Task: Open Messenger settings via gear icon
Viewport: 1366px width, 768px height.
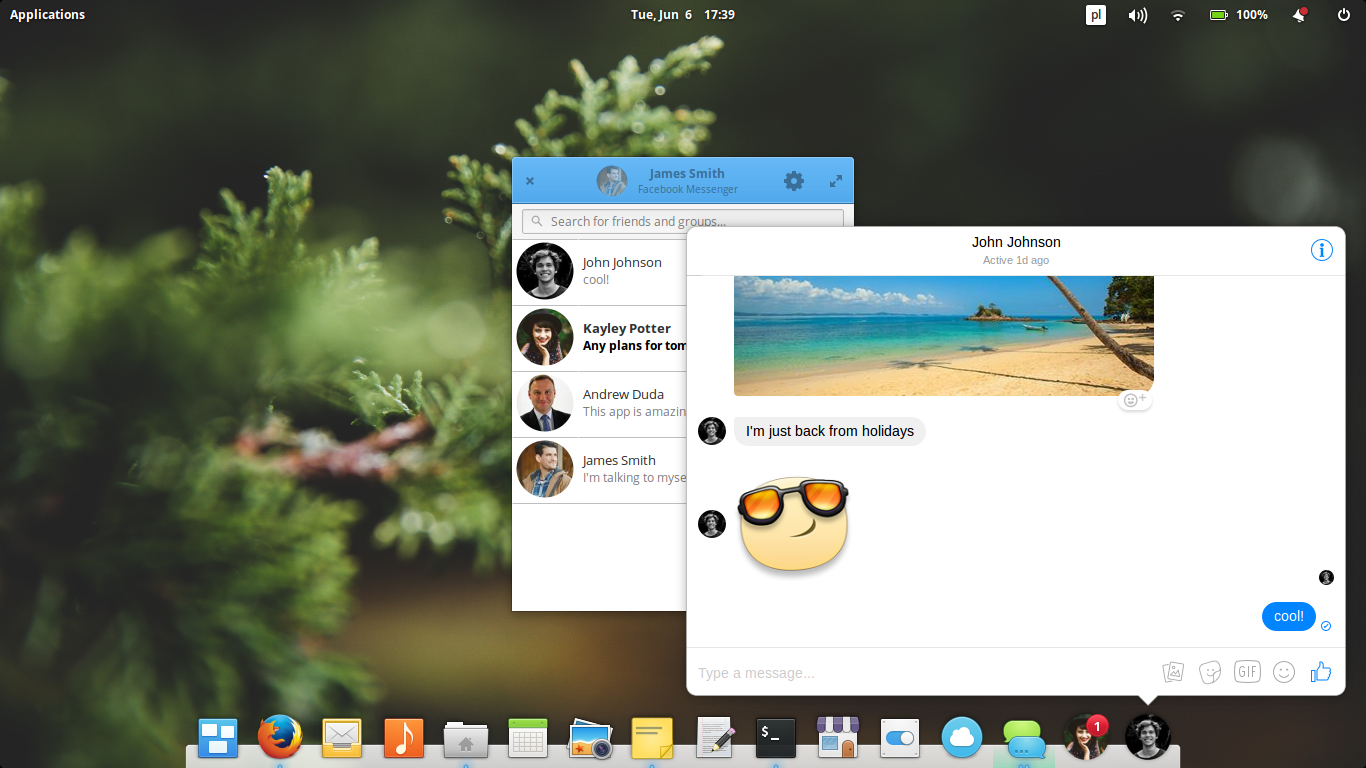Action: point(793,181)
